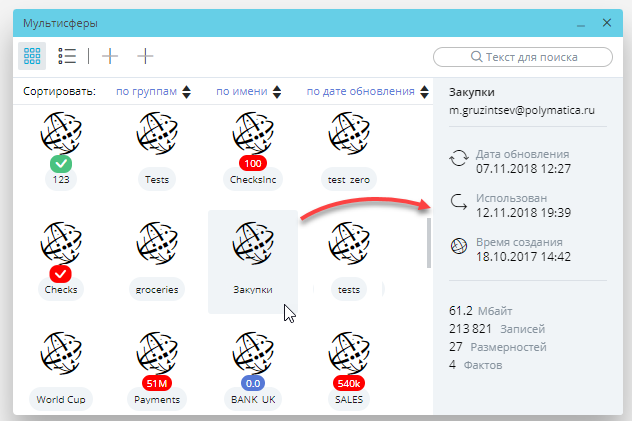Switch to grid view icon
Screen dimensions: 632x421
32,56
